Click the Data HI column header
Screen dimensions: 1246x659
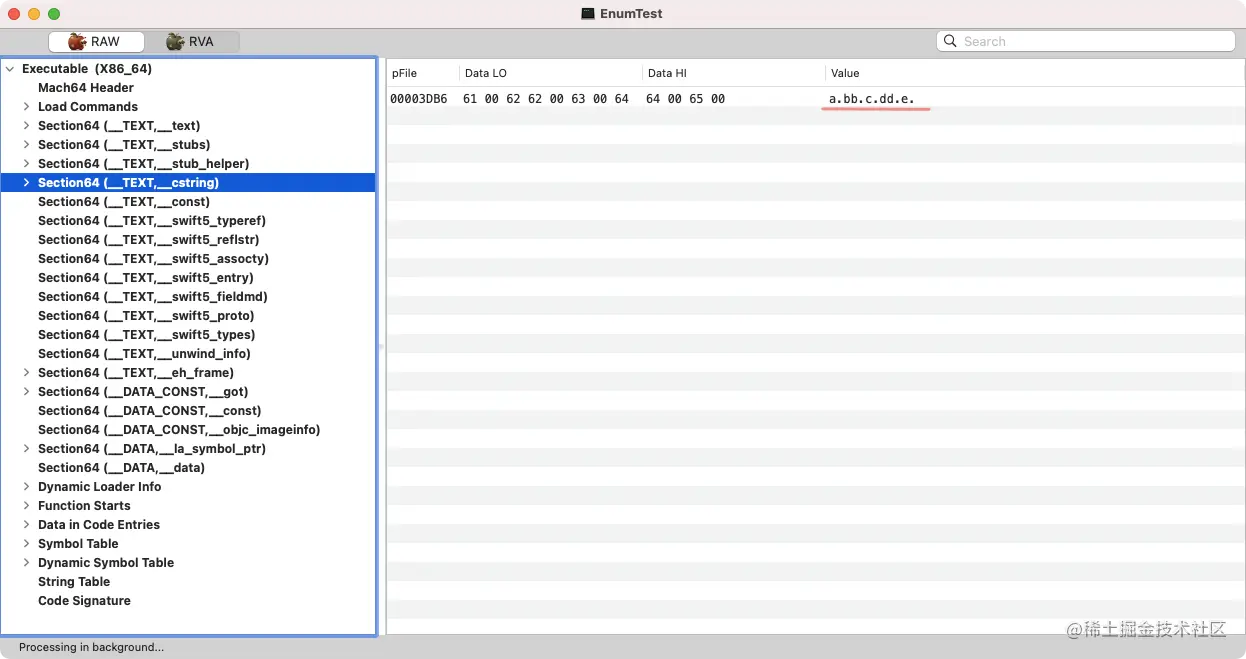(733, 73)
